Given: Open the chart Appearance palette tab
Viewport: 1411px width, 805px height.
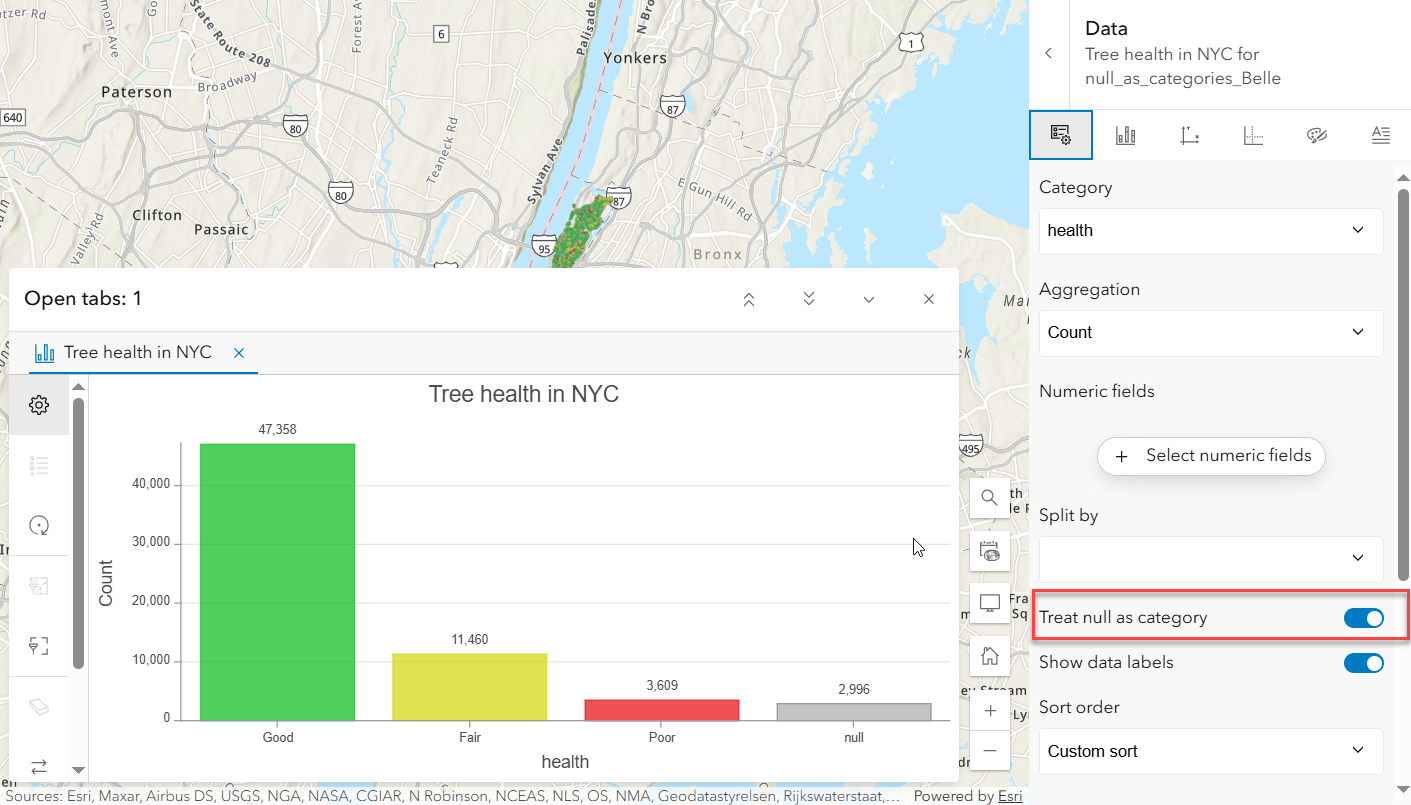Looking at the screenshot, I should point(1317,134).
